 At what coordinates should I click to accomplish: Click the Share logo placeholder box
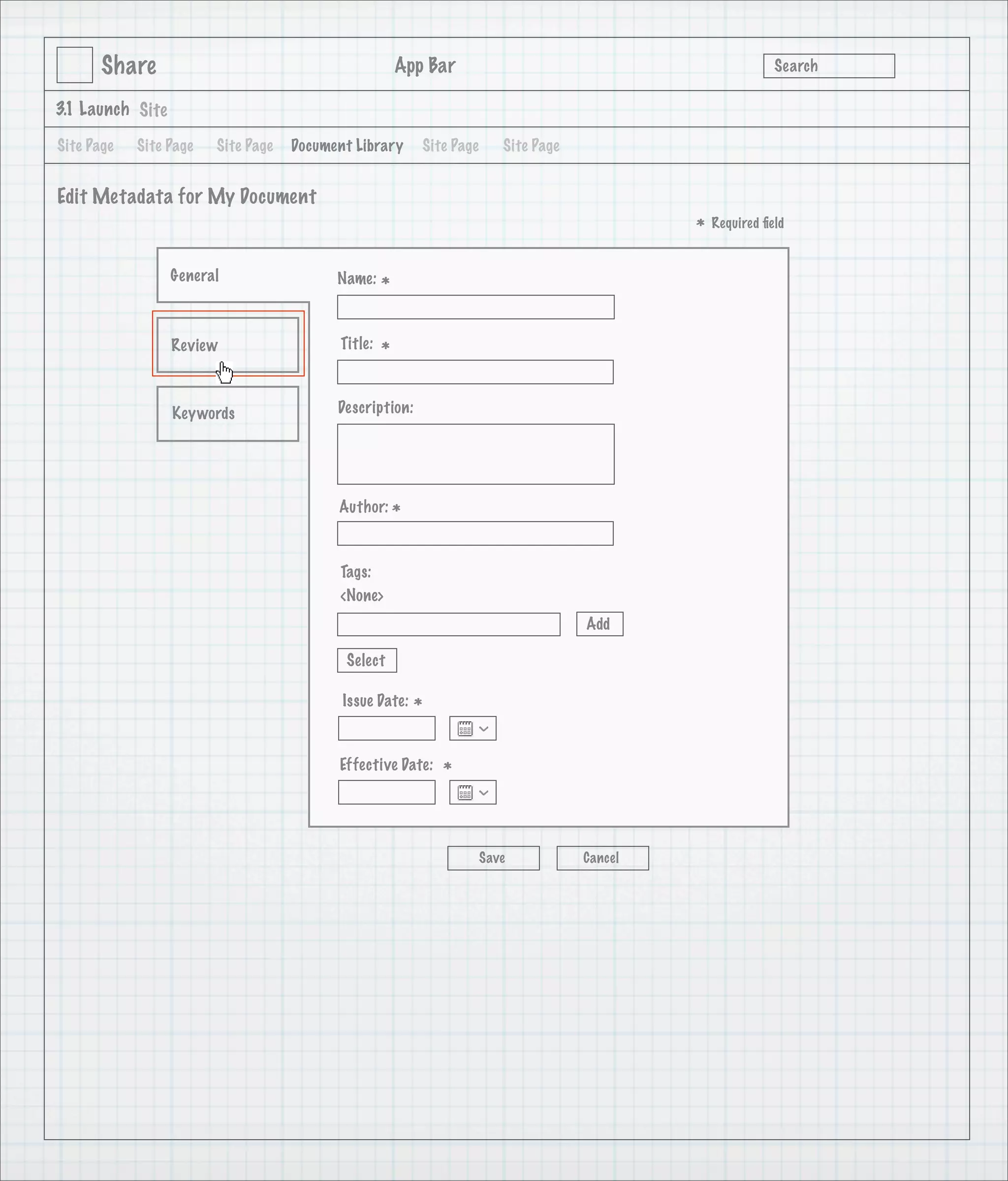click(x=75, y=65)
